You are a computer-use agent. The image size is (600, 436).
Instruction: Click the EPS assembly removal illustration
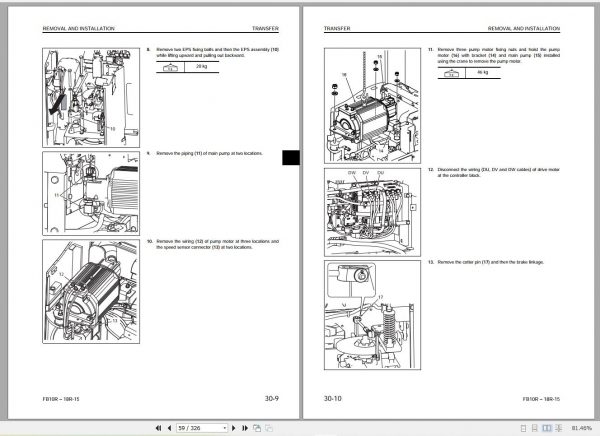coord(91,98)
